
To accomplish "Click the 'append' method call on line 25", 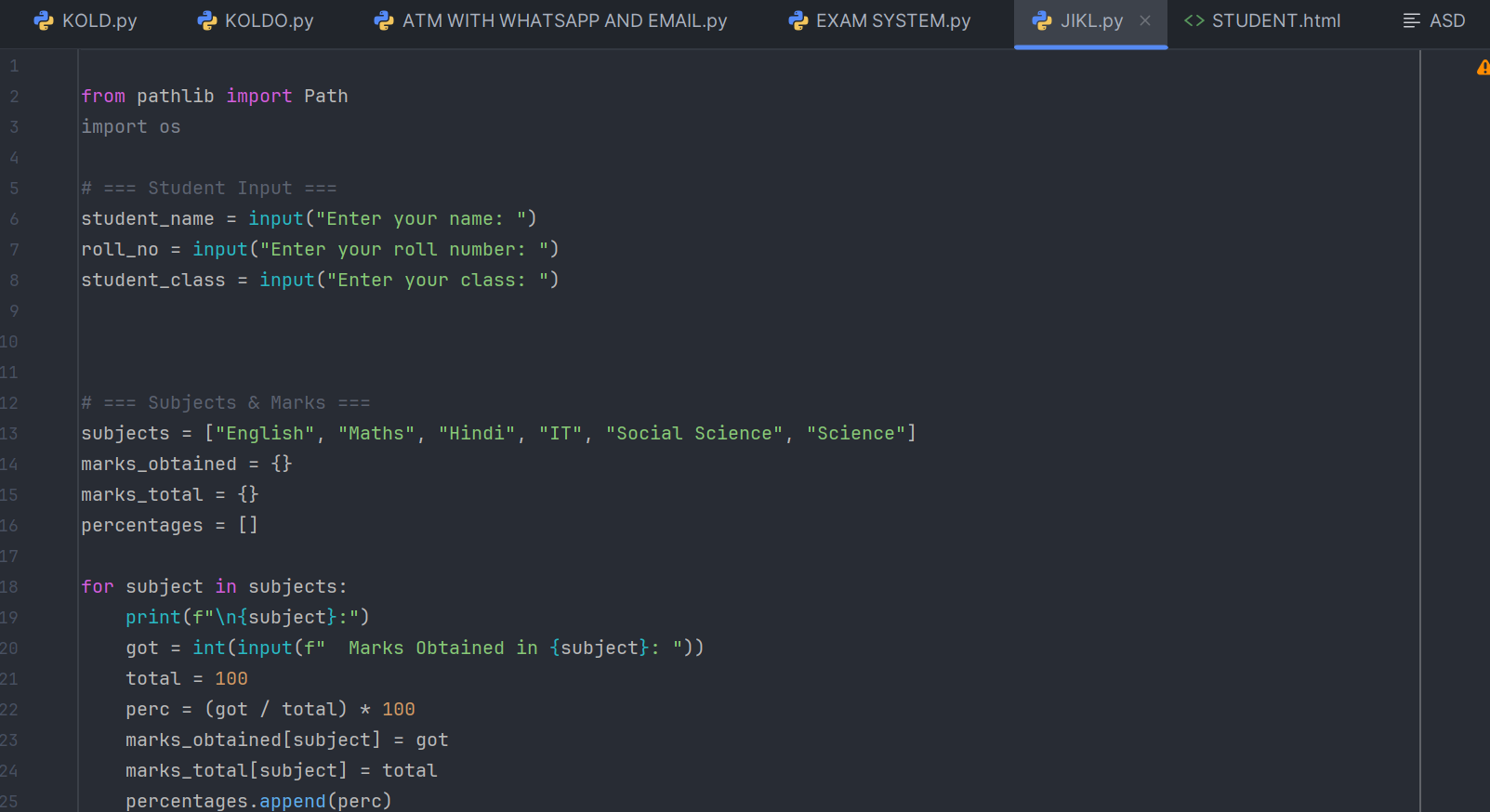I will pyautogui.click(x=292, y=801).
